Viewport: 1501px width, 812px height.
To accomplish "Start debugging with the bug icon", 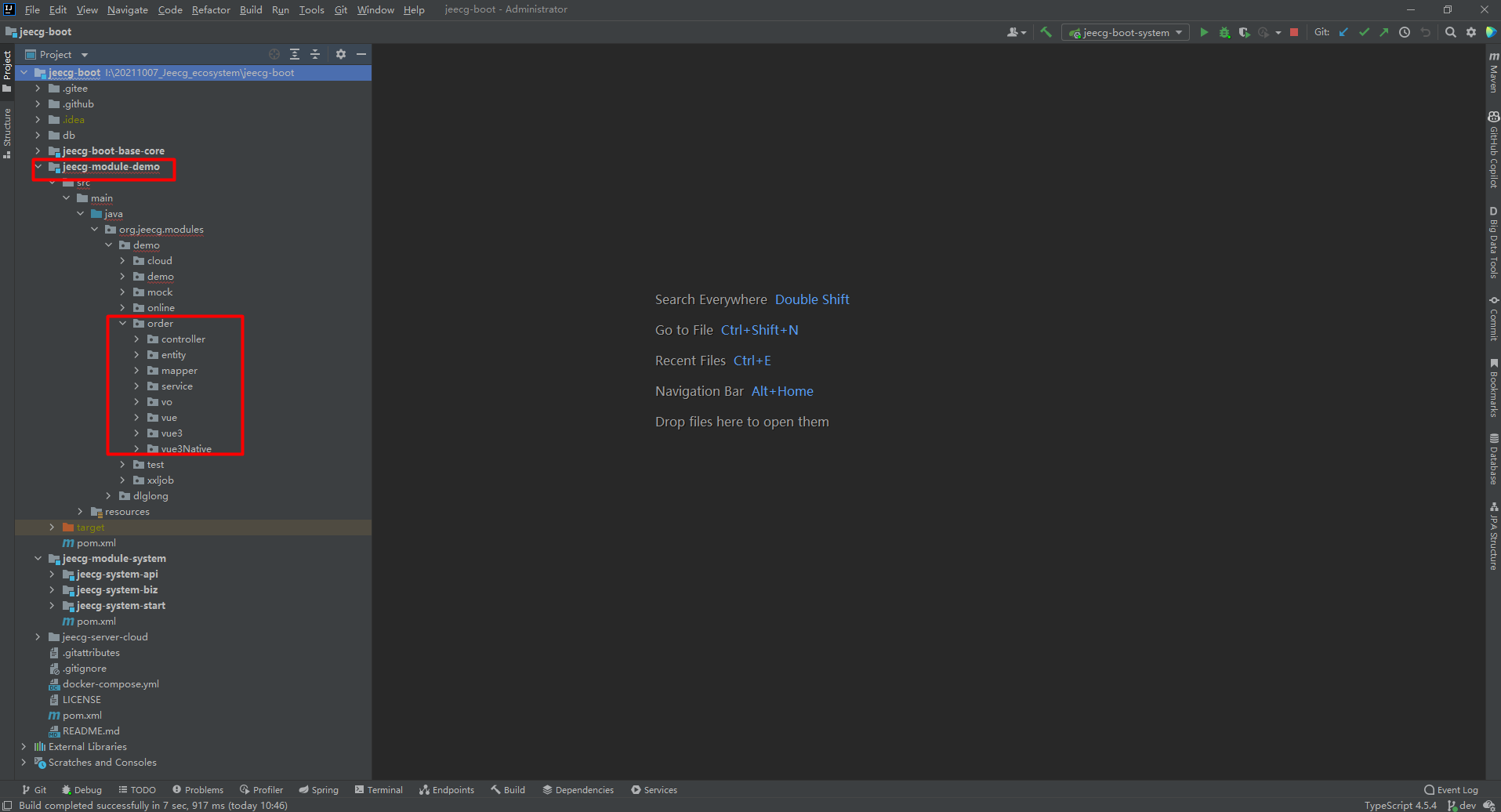I will coord(1224,32).
